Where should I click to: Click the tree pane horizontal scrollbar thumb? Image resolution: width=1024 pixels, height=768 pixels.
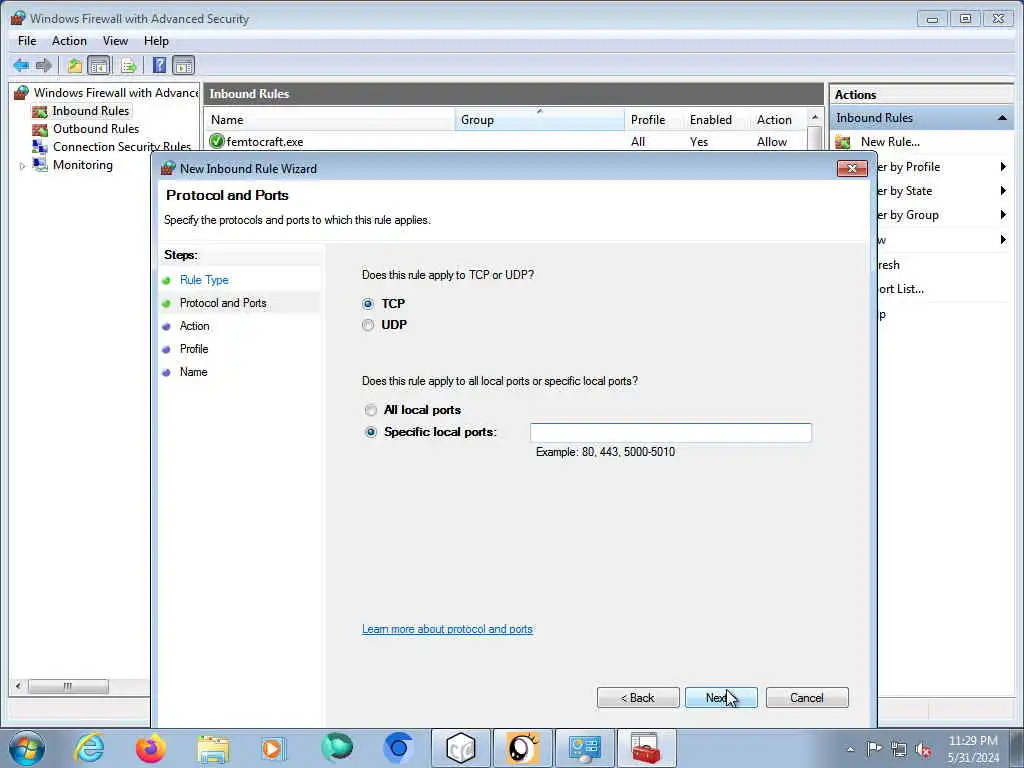(x=68, y=686)
